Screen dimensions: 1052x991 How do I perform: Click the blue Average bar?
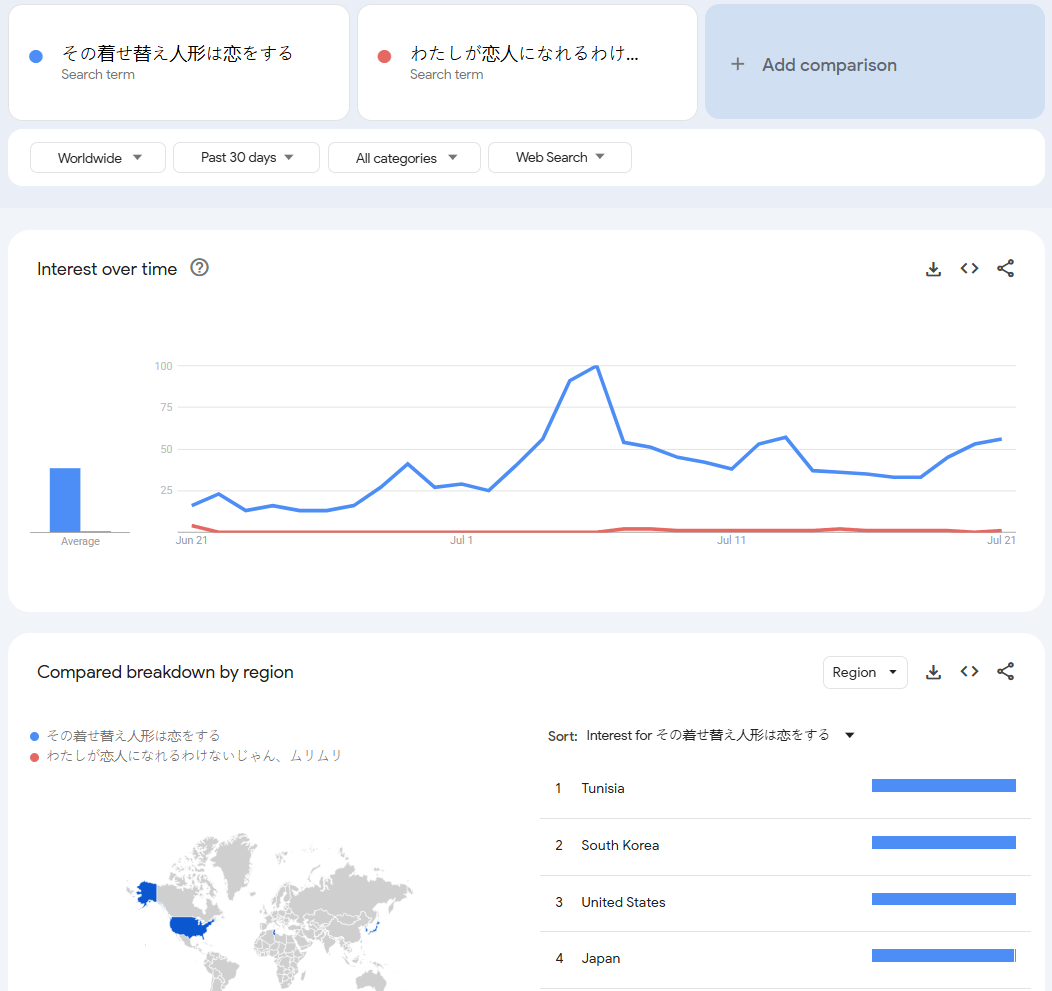pos(65,500)
